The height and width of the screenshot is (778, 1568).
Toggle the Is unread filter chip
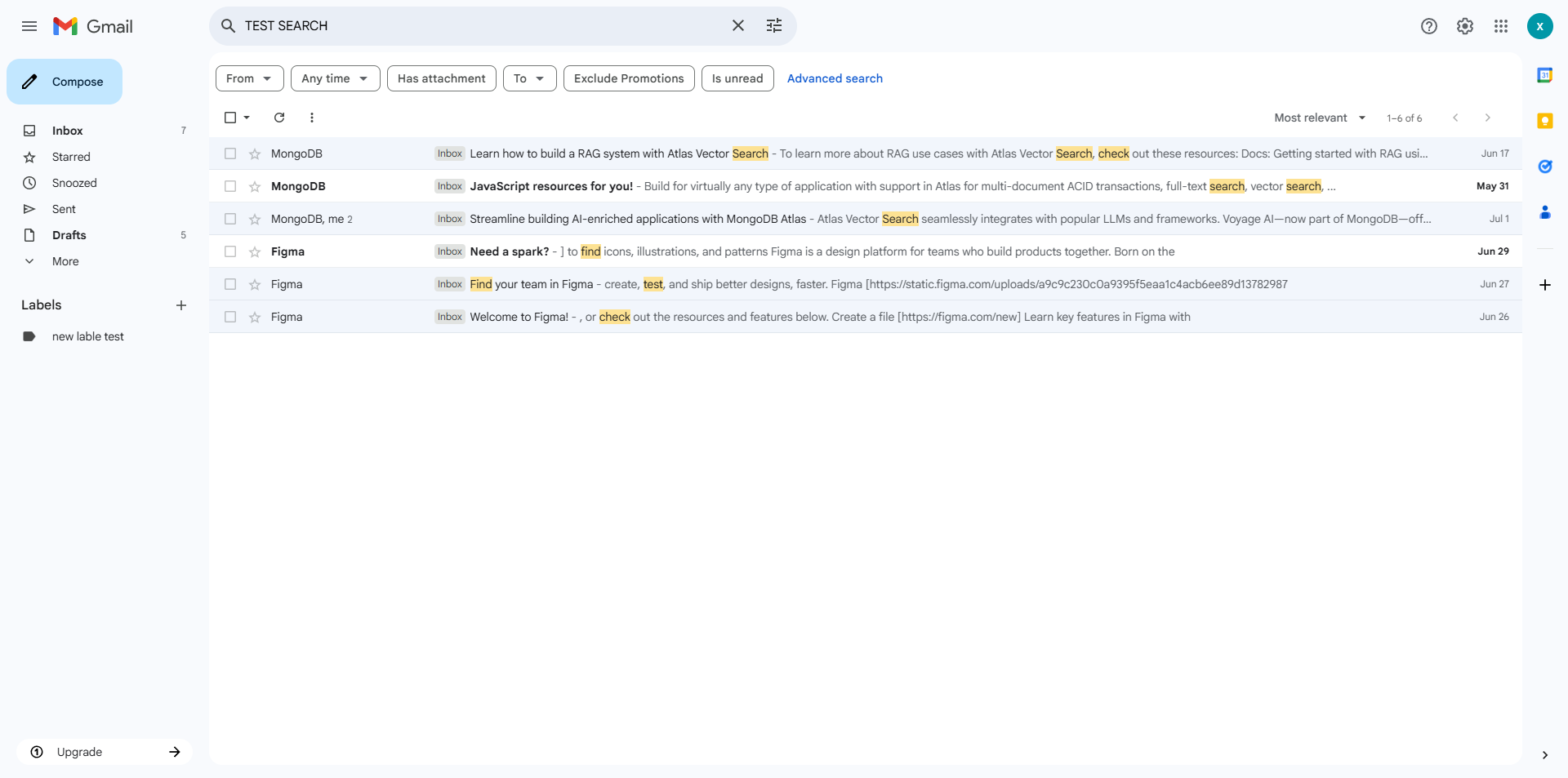tap(737, 78)
